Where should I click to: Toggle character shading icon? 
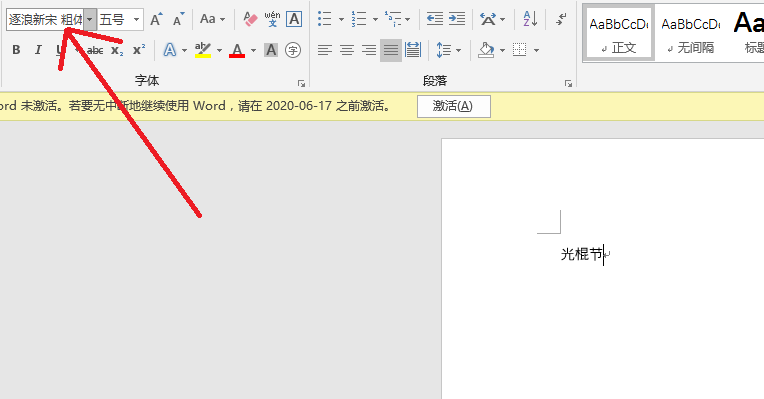click(271, 50)
